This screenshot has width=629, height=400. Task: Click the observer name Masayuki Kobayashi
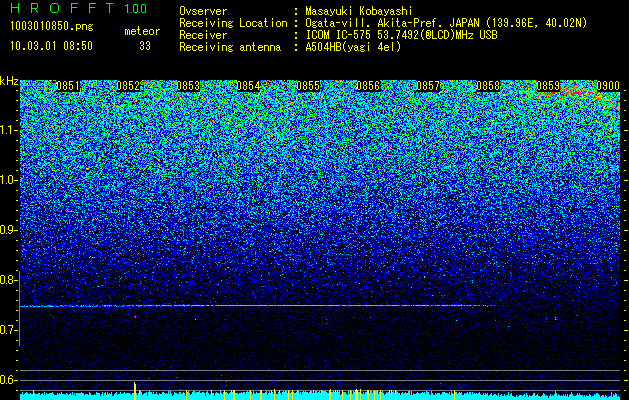pyautogui.click(x=359, y=11)
